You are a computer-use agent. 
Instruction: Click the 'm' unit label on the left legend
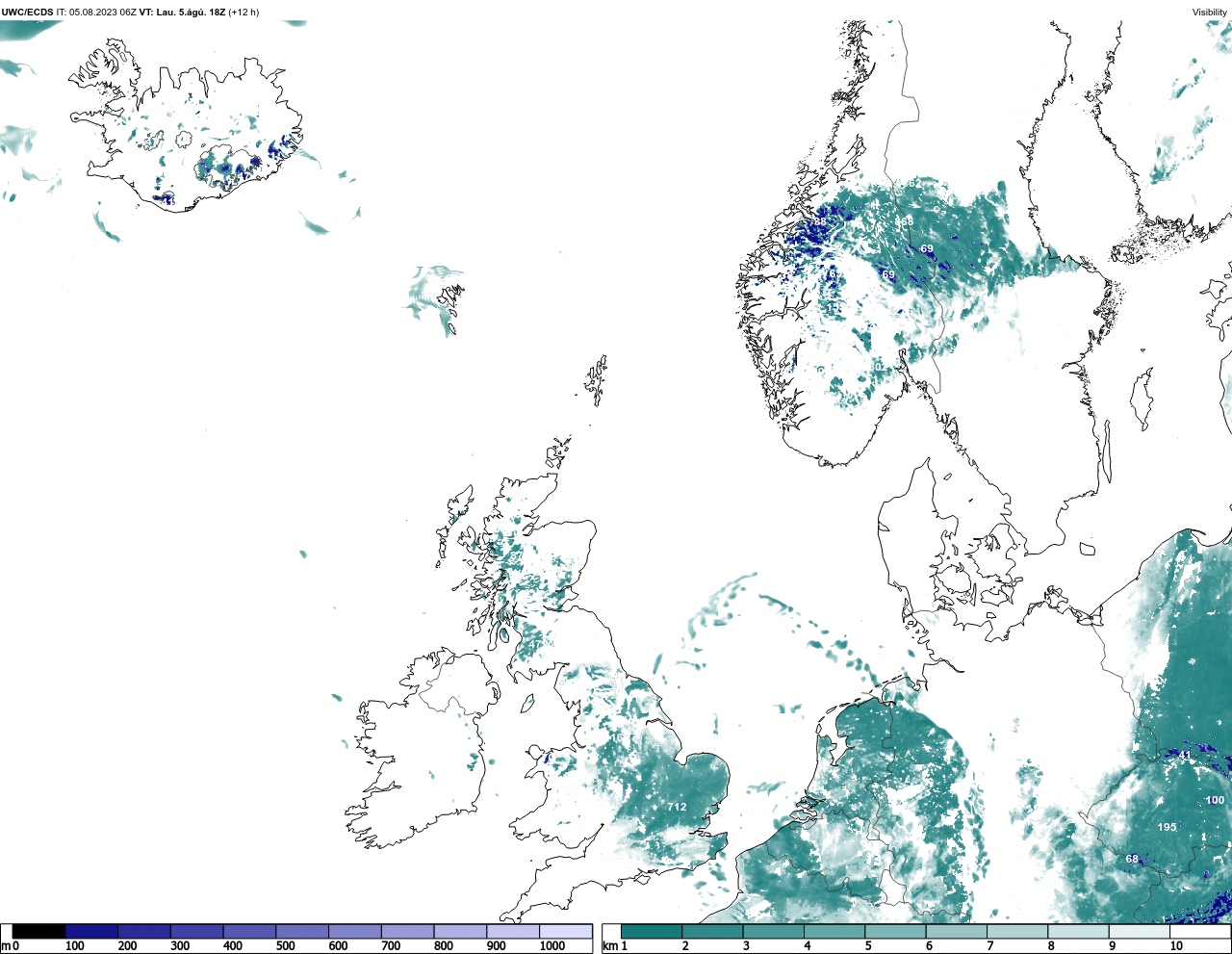(5, 945)
